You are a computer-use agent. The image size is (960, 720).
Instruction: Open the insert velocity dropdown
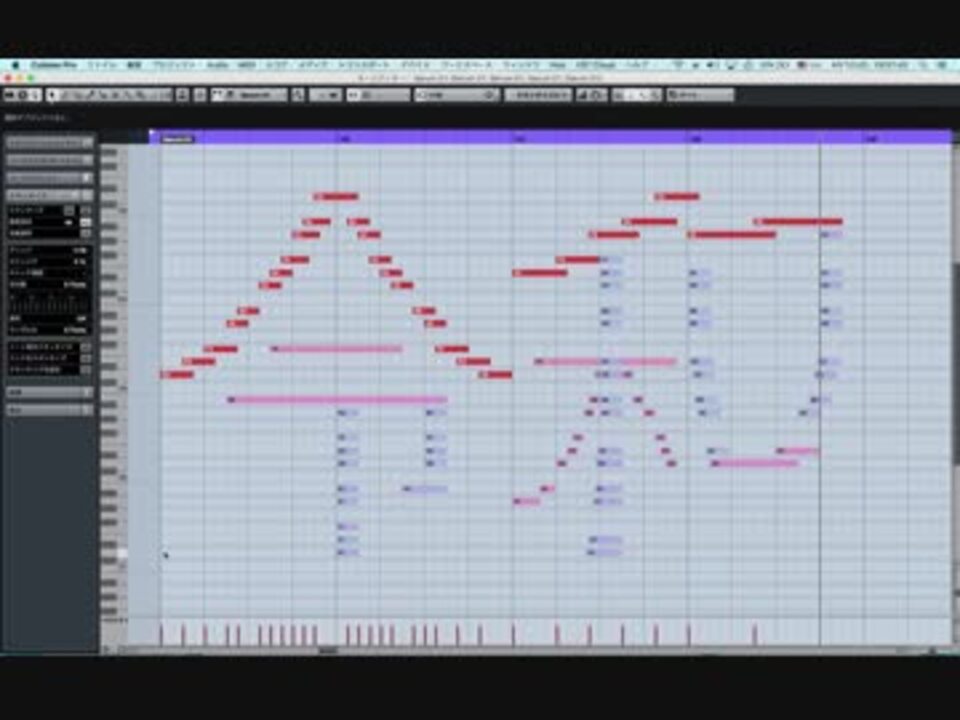point(325,95)
